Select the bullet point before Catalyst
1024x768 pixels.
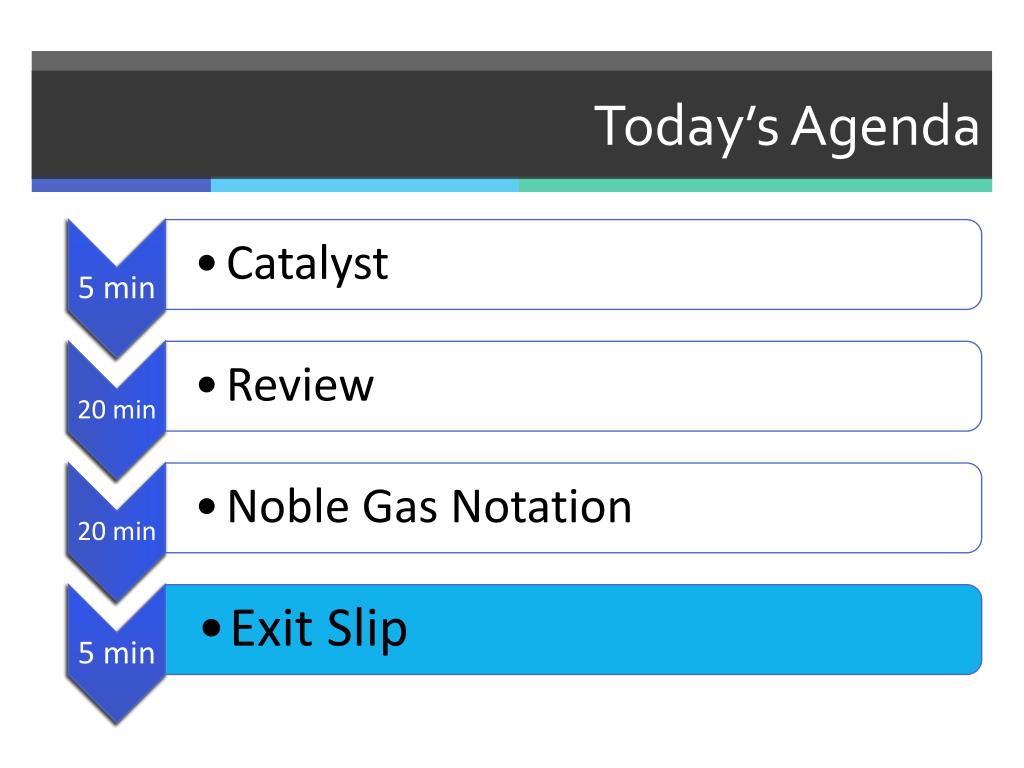tap(206, 263)
